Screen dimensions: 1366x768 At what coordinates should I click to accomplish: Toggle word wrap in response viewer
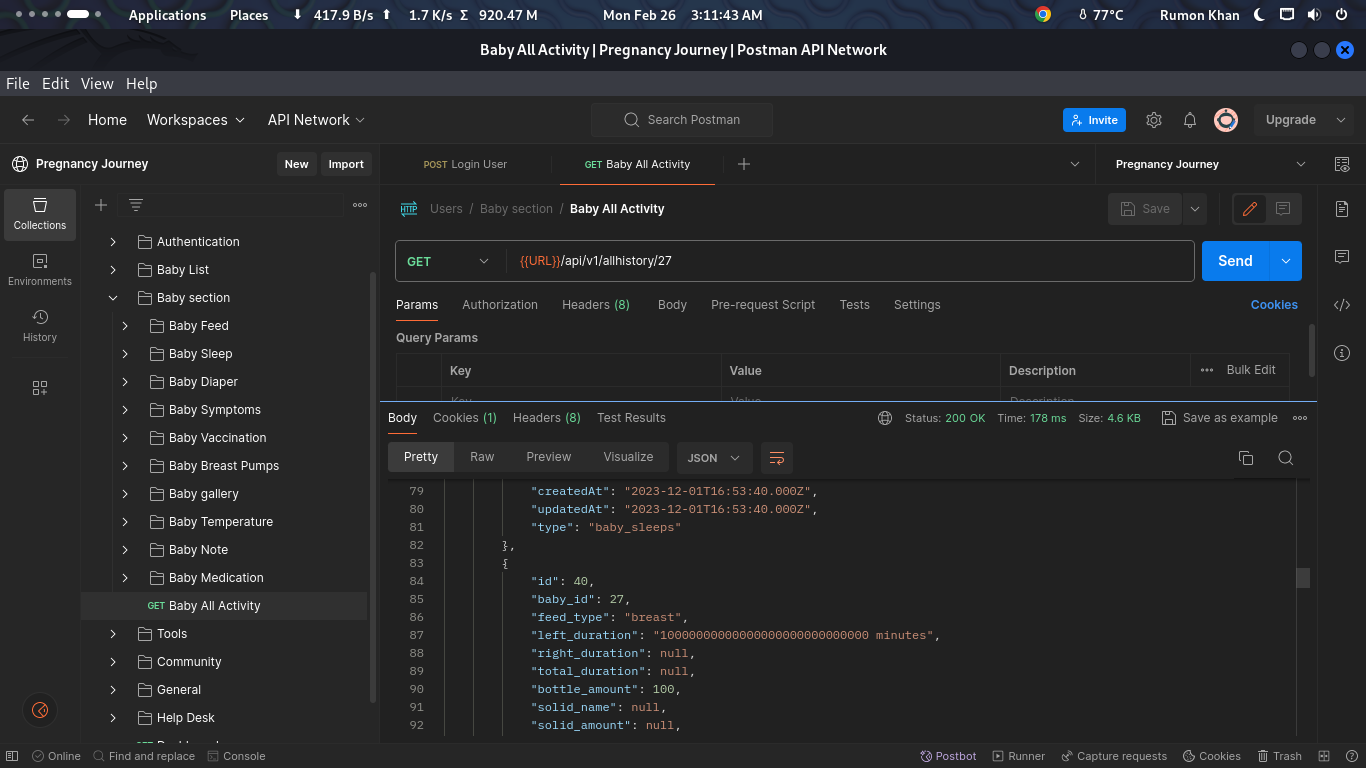click(776, 458)
